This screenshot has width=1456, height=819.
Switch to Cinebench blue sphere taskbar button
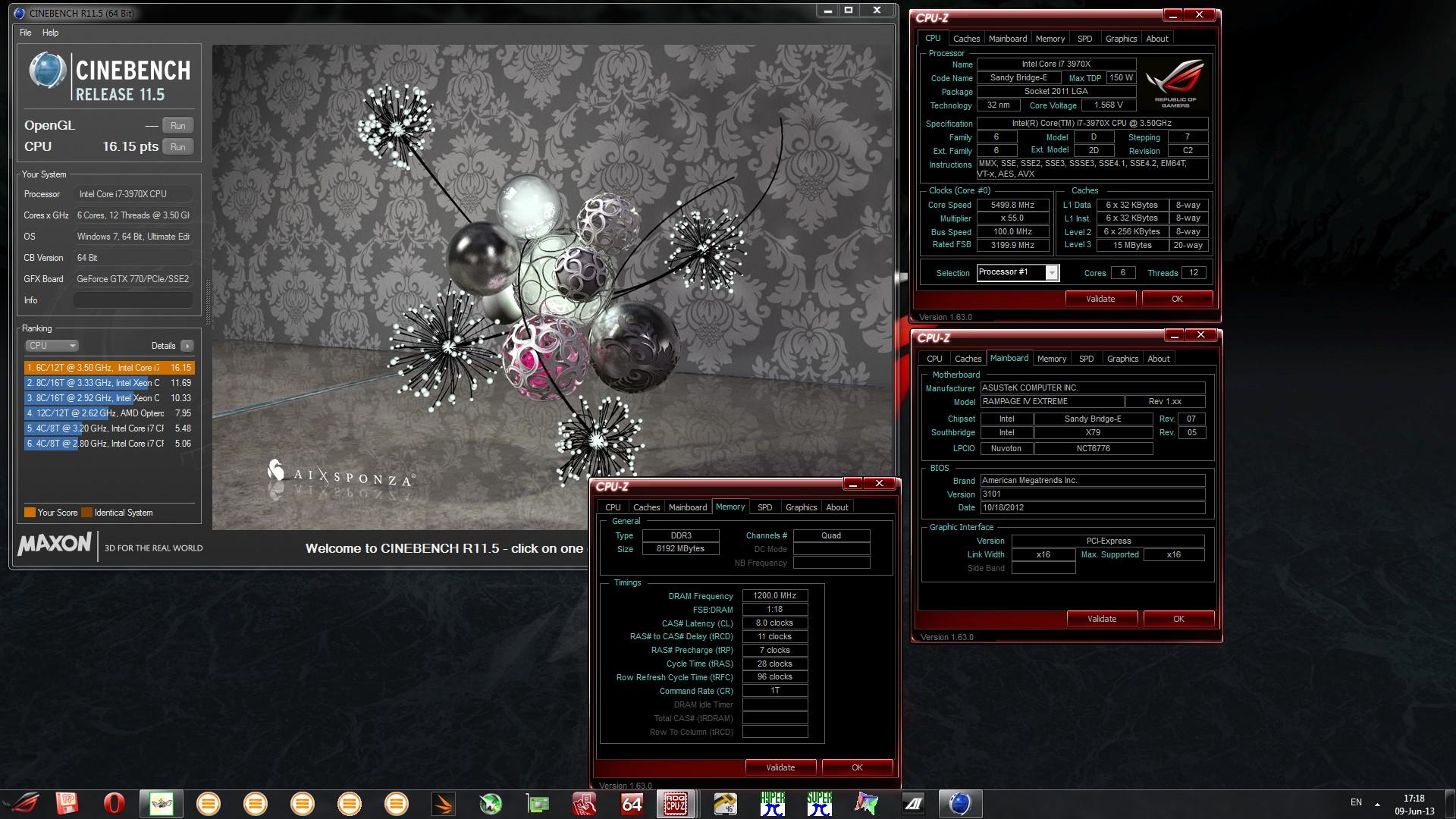point(960,803)
